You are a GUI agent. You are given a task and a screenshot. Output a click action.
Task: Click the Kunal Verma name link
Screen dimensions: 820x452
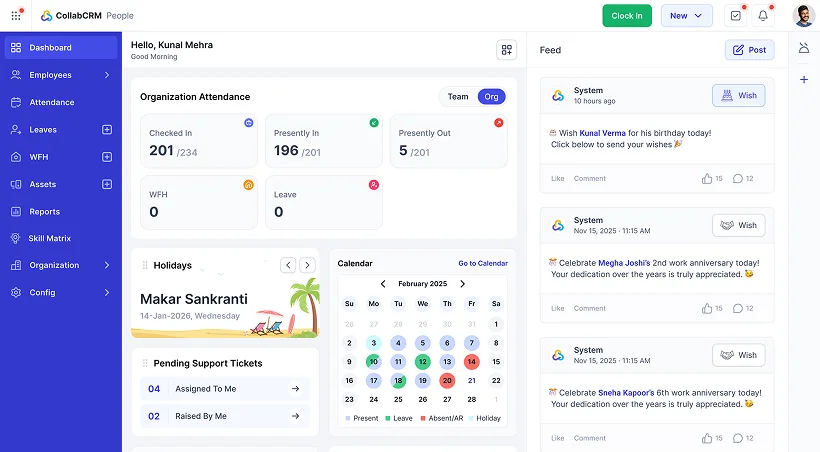pyautogui.click(x=602, y=133)
